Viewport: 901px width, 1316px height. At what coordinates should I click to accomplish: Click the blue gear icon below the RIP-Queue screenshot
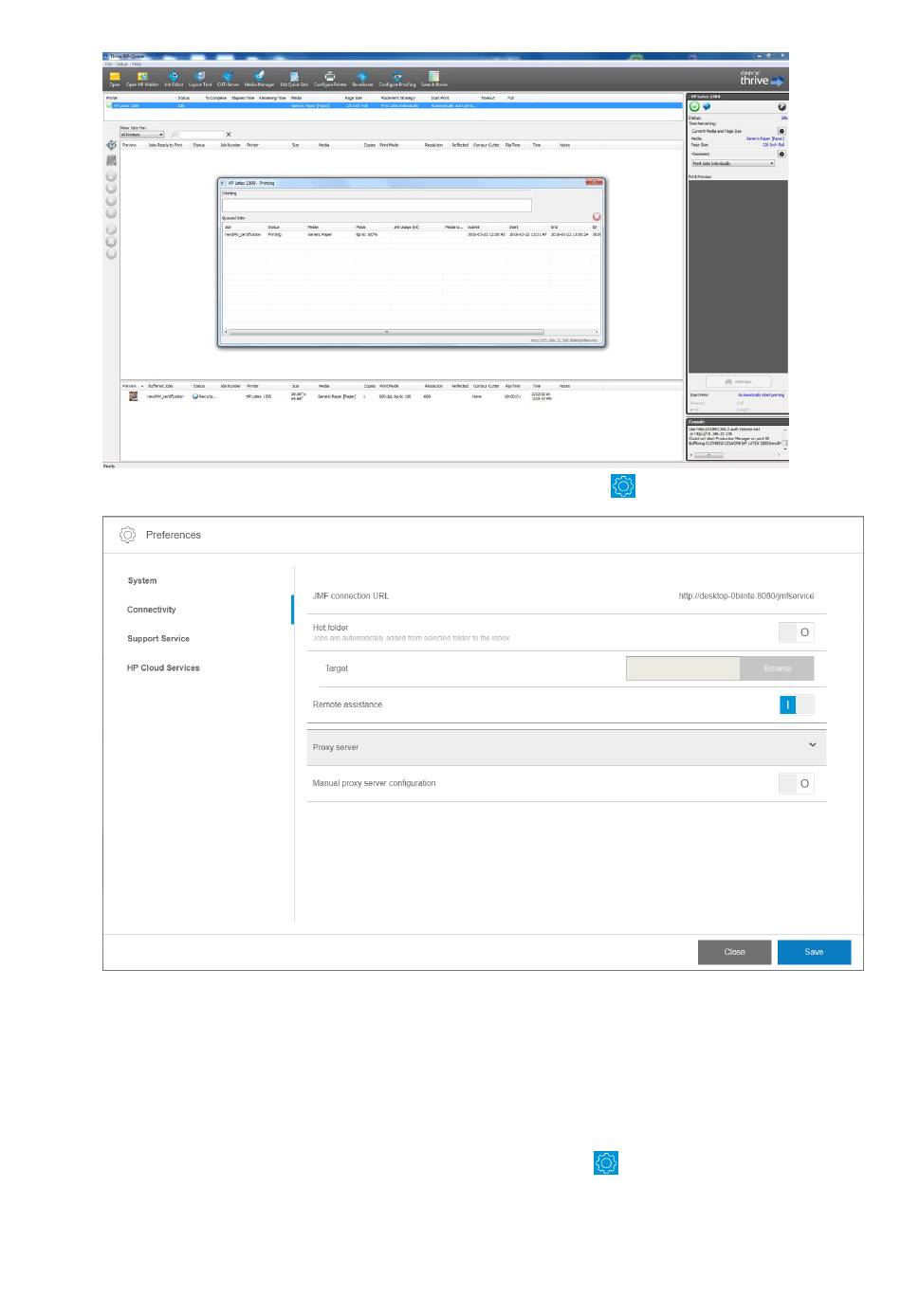click(x=623, y=486)
